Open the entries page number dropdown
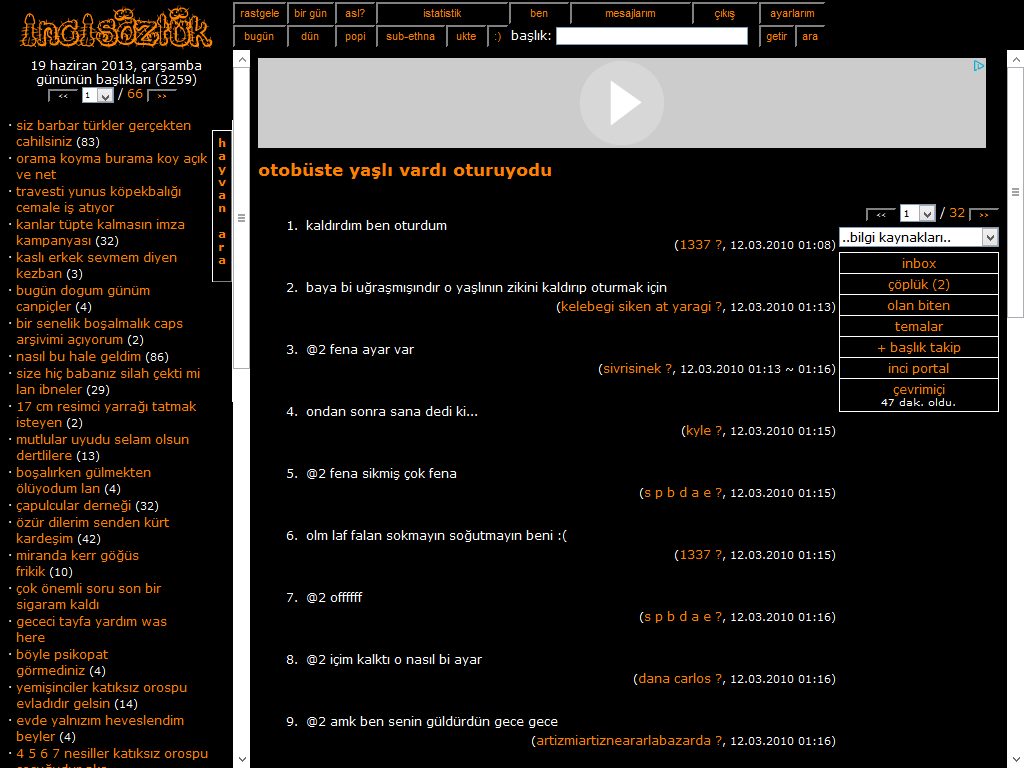Viewport: 1024px width, 768px height. pos(918,214)
